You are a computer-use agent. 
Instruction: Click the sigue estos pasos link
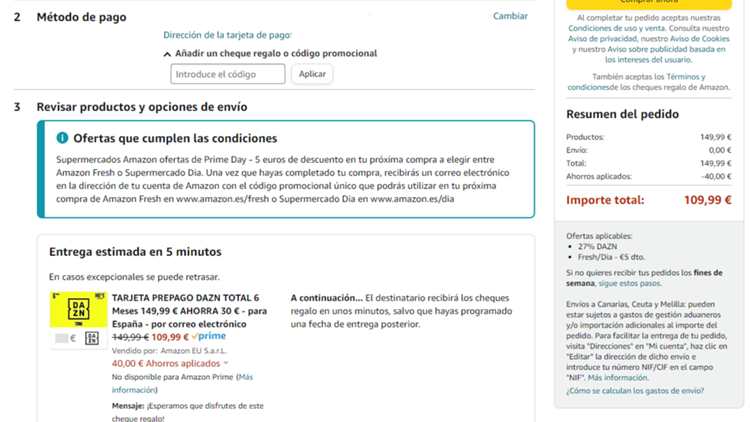(x=630, y=283)
